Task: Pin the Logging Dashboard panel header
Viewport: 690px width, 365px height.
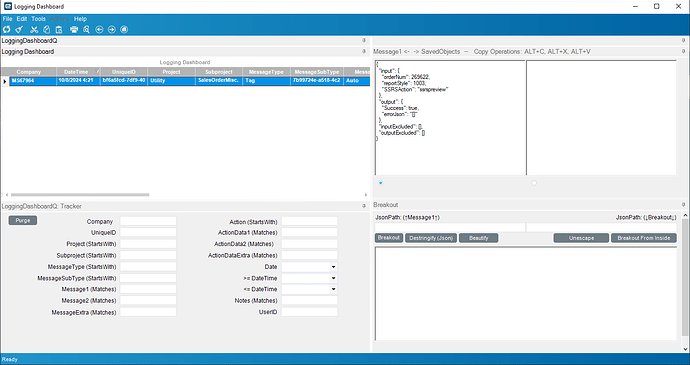Action: click(363, 52)
